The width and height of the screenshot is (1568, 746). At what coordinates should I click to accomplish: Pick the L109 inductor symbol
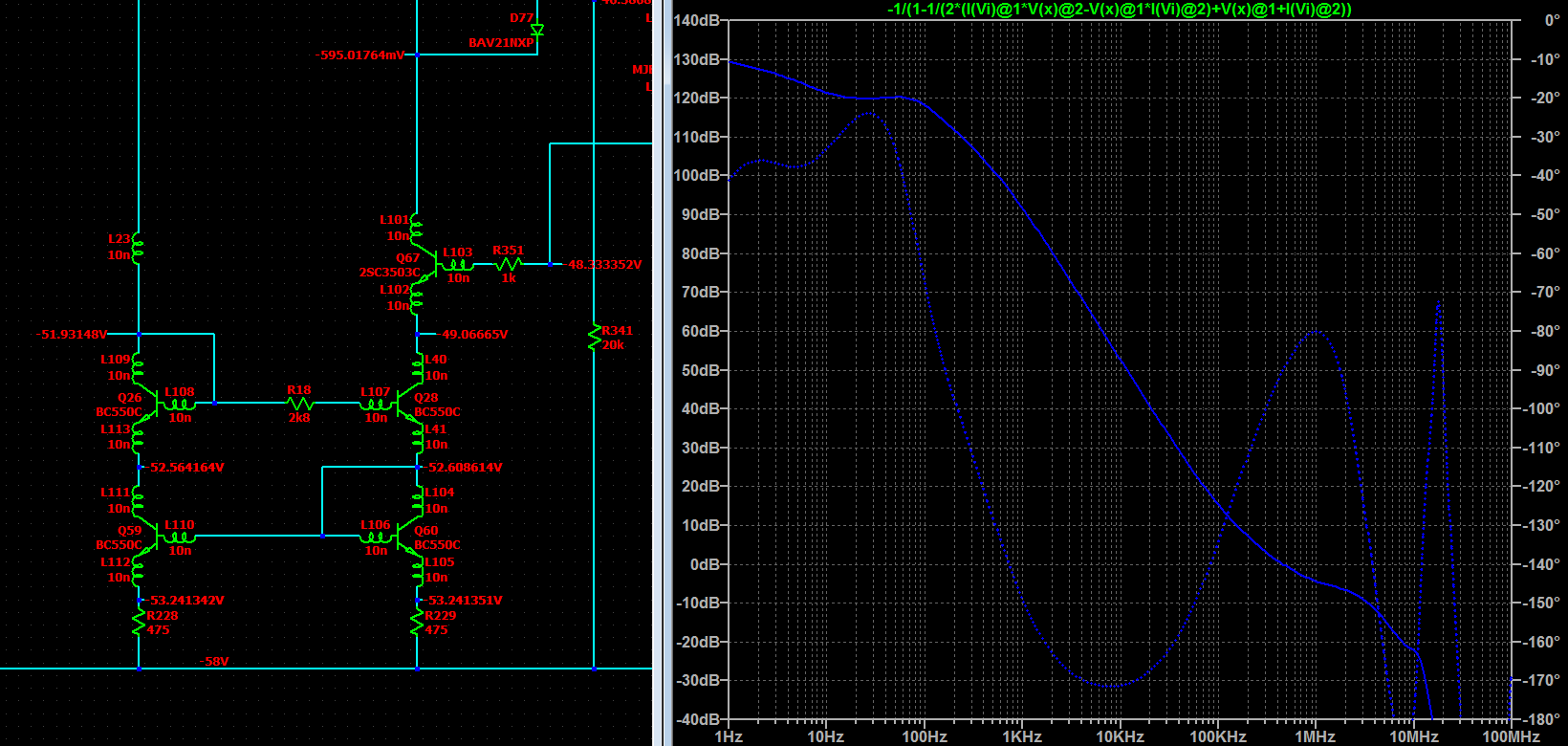pyautogui.click(x=138, y=367)
